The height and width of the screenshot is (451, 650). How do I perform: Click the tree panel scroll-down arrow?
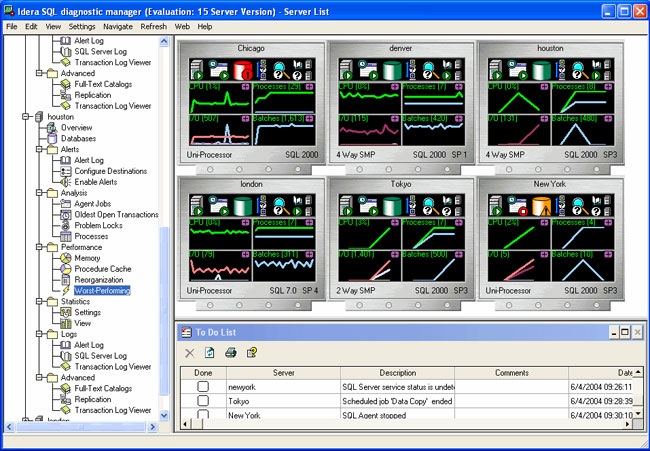tap(164, 415)
